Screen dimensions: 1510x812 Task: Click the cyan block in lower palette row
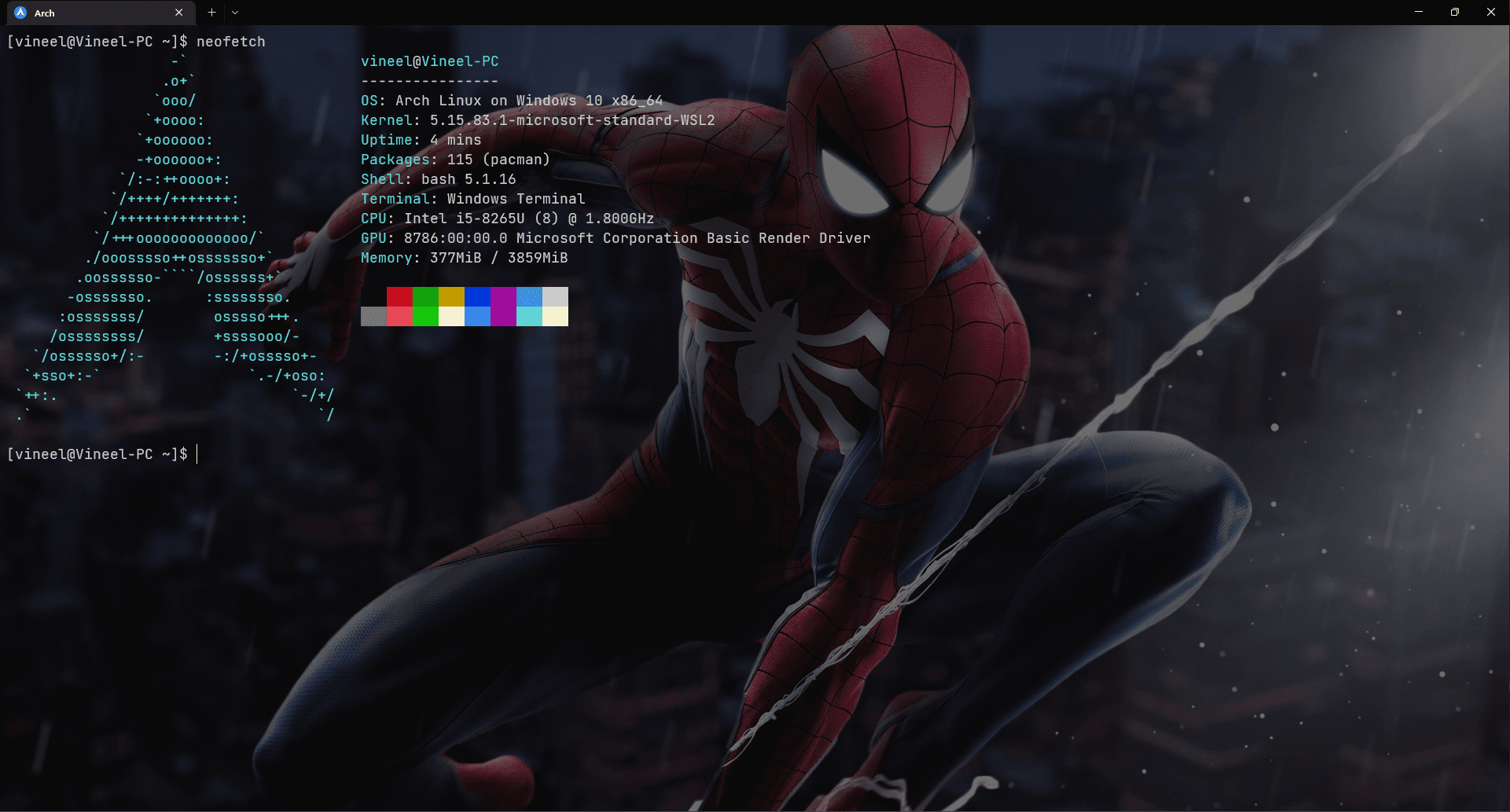pos(529,316)
